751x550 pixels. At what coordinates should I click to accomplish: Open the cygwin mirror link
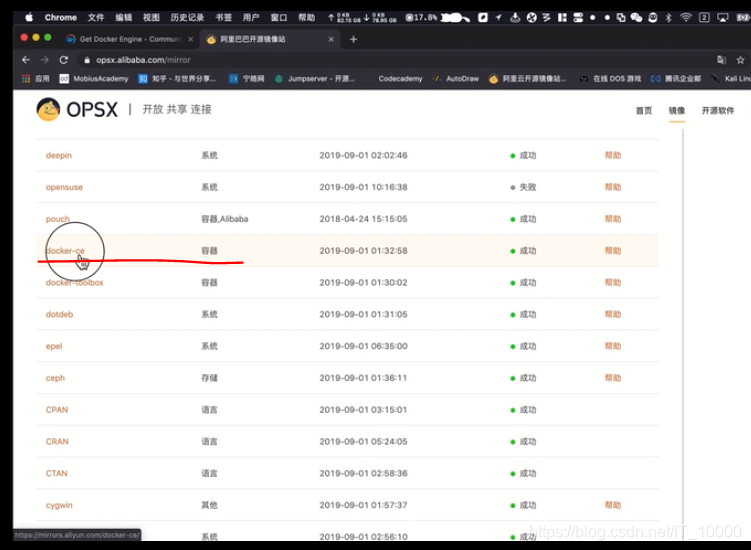(59, 505)
